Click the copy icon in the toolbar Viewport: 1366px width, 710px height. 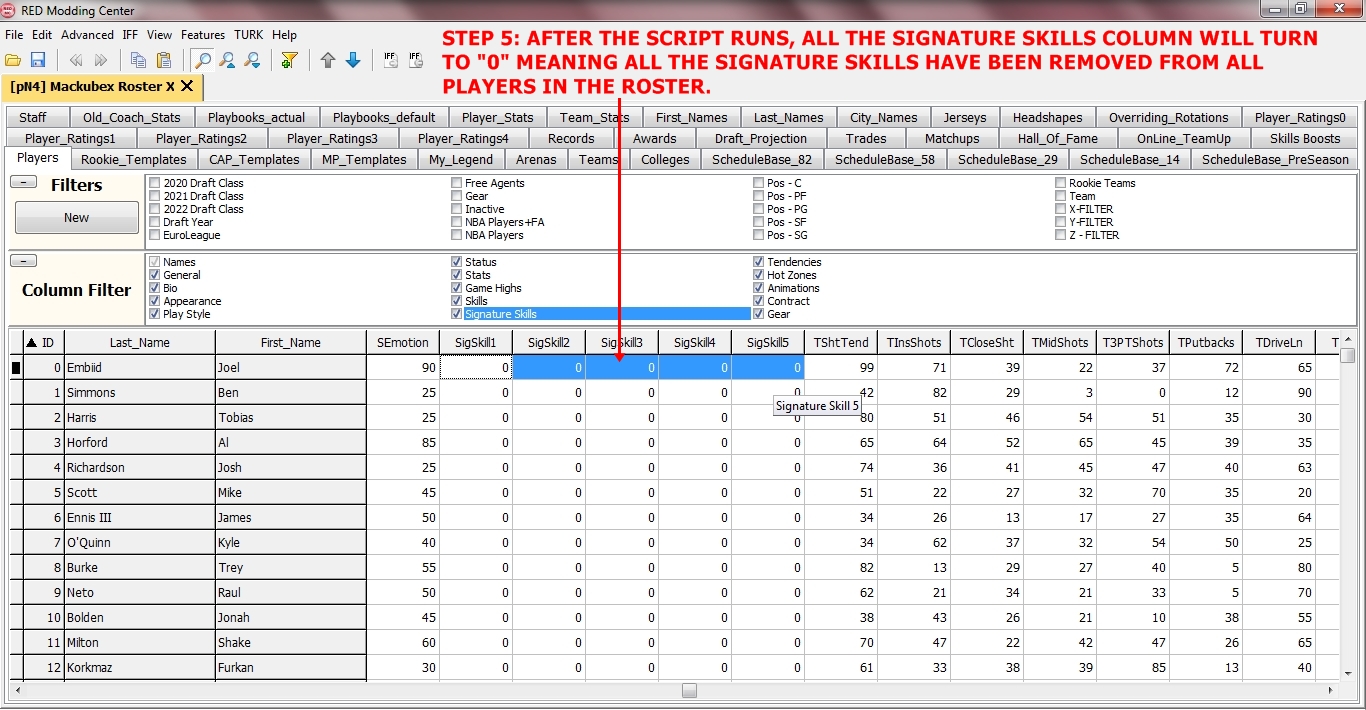(138, 61)
